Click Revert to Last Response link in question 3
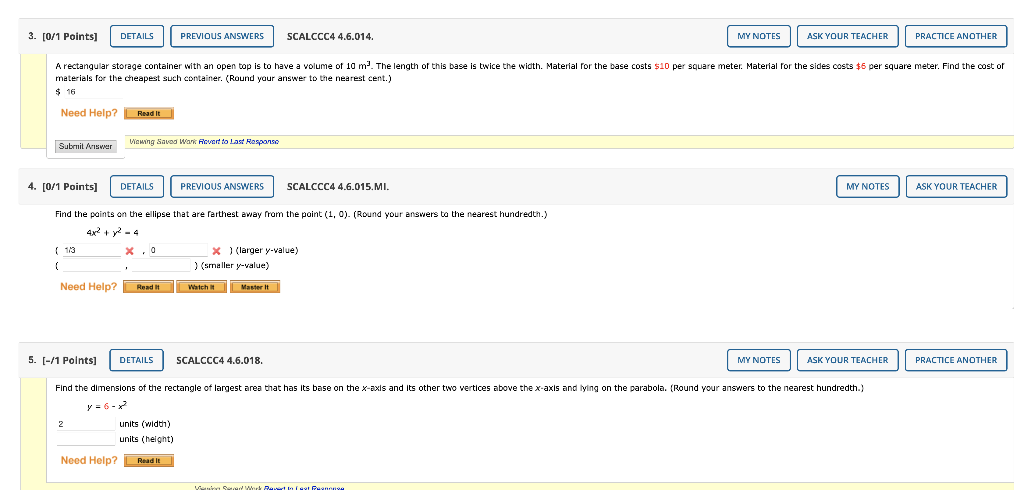This screenshot has height=490, width=1024. (x=238, y=142)
